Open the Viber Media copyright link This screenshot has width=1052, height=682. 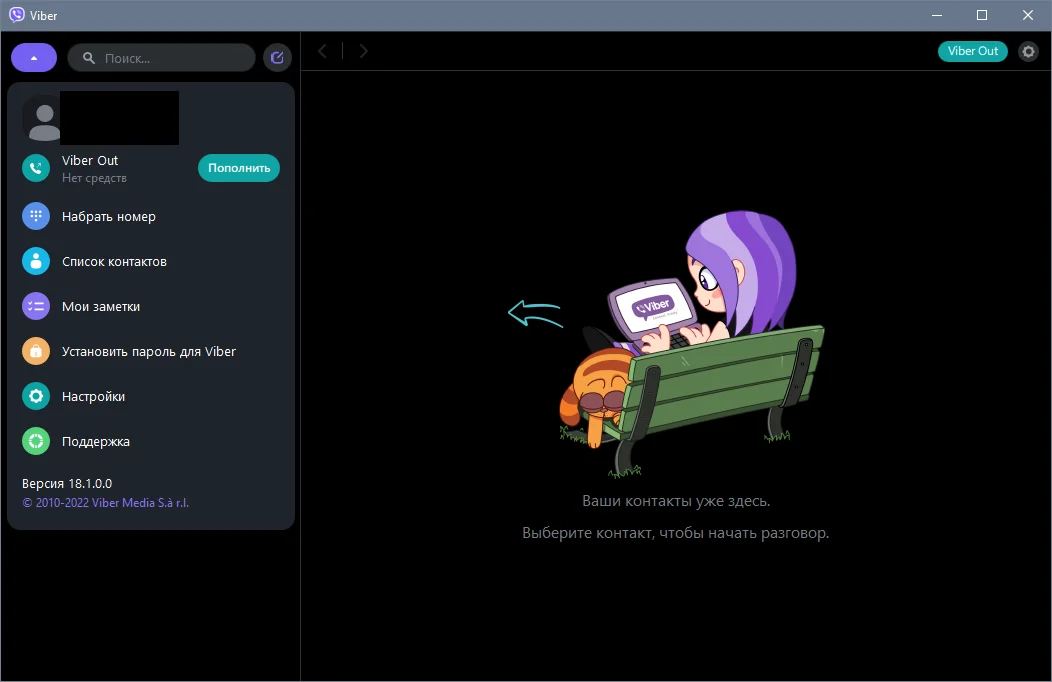(x=105, y=502)
